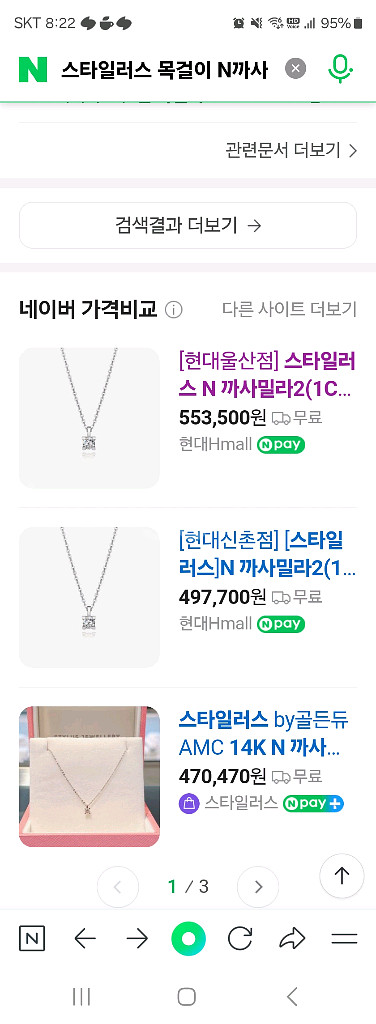Tap the scroll to top arrow button
This screenshot has width=376, height=1024.
click(341, 875)
